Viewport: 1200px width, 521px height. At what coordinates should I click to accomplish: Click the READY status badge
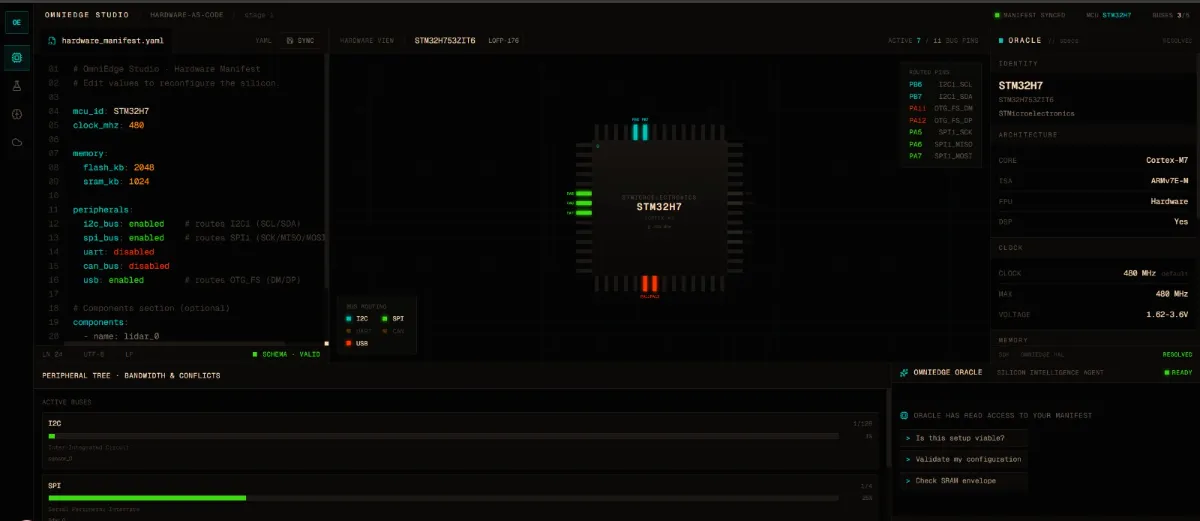(1176, 372)
